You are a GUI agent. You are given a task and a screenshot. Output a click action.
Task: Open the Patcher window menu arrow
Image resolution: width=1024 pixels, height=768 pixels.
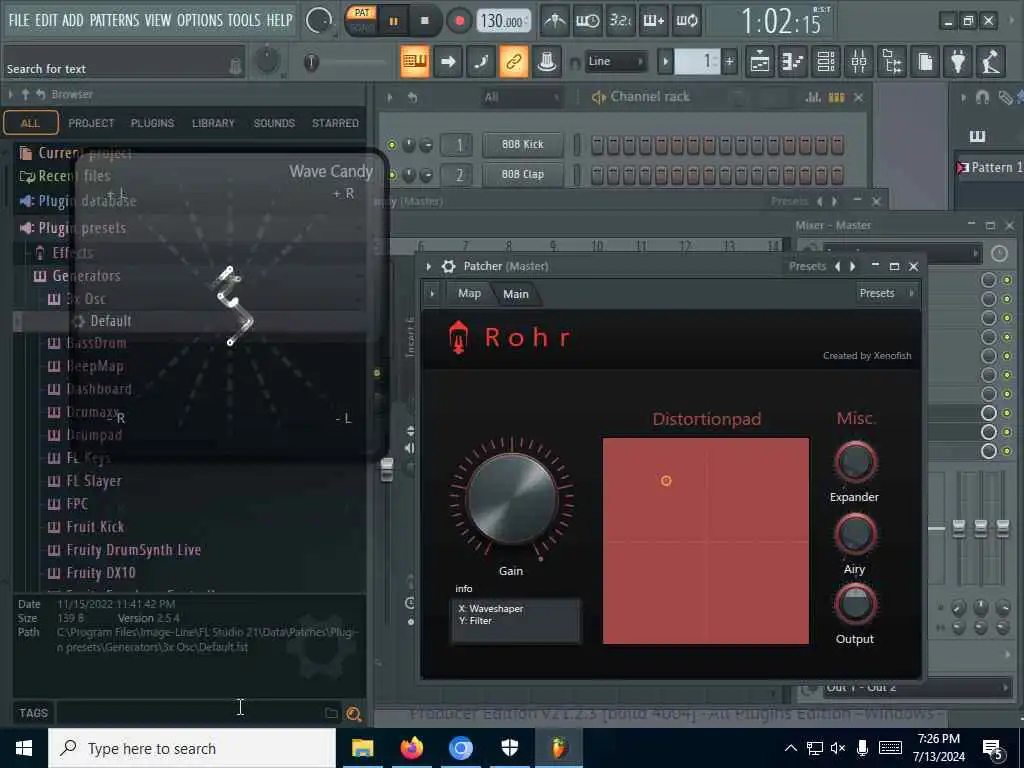point(428,266)
